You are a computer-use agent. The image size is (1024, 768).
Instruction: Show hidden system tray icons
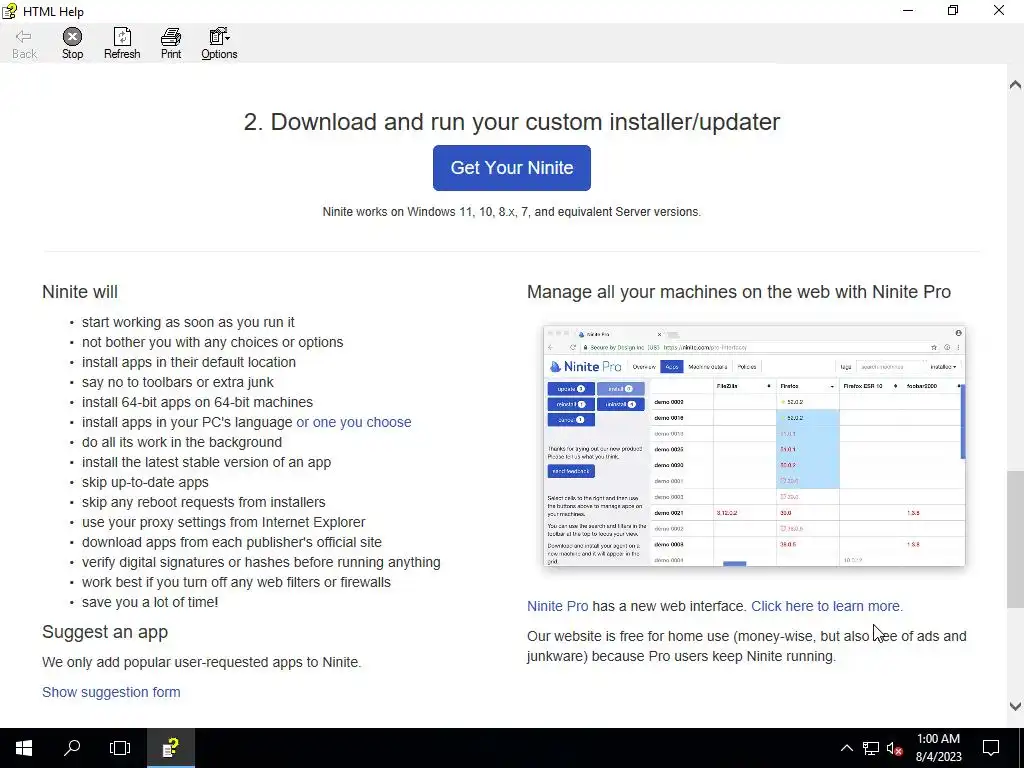point(846,748)
